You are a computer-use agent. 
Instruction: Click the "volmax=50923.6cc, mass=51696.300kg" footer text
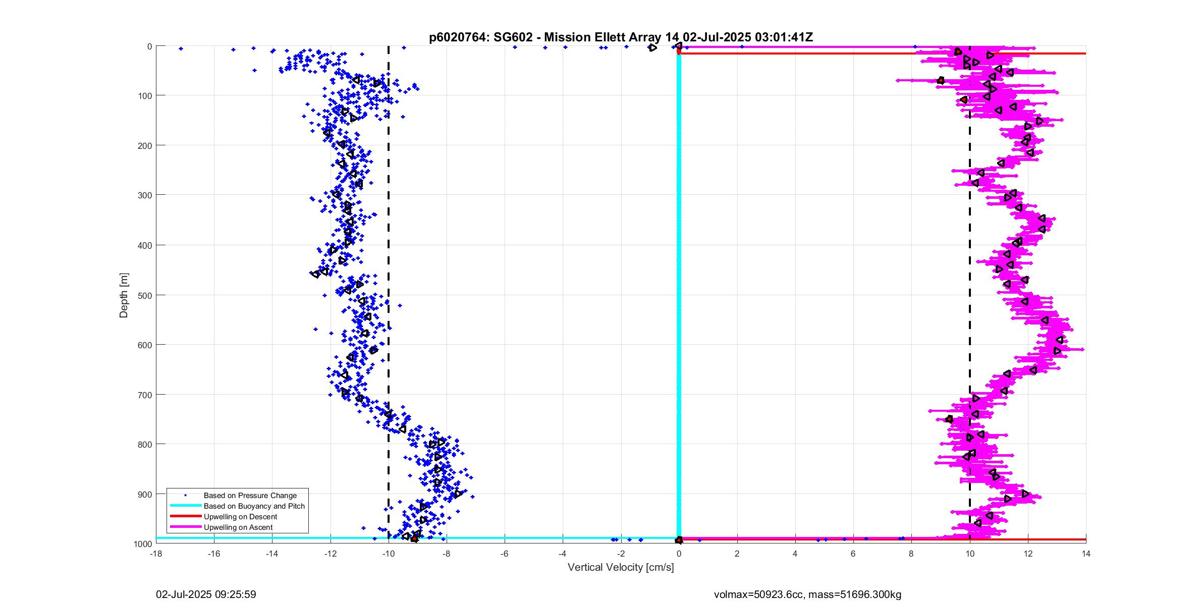[807, 594]
